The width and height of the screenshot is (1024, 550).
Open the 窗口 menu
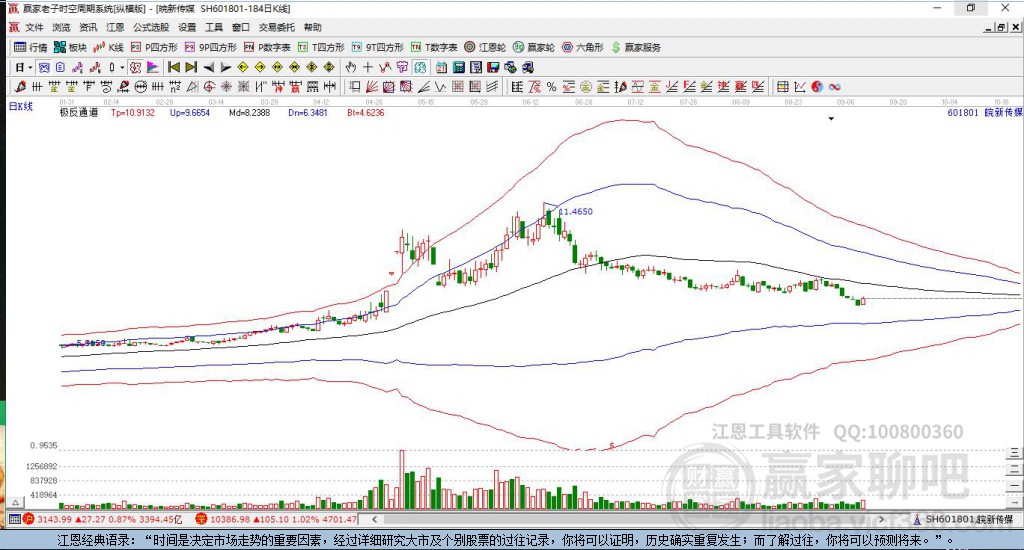pos(241,27)
